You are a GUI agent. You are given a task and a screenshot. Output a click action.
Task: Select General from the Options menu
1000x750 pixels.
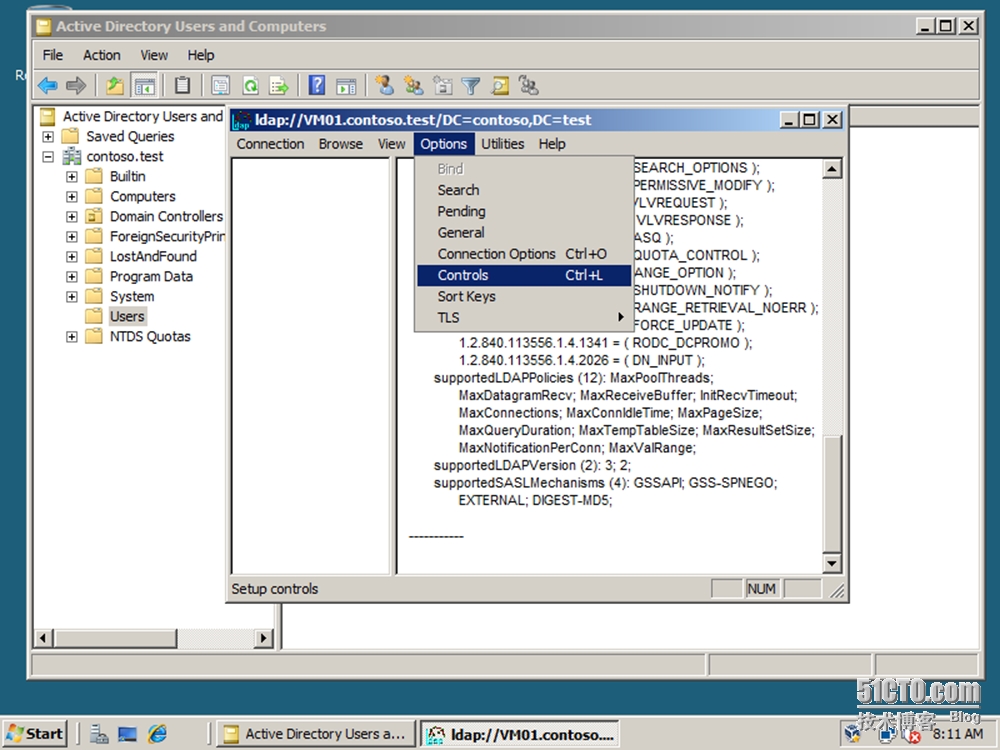(x=524, y=233)
